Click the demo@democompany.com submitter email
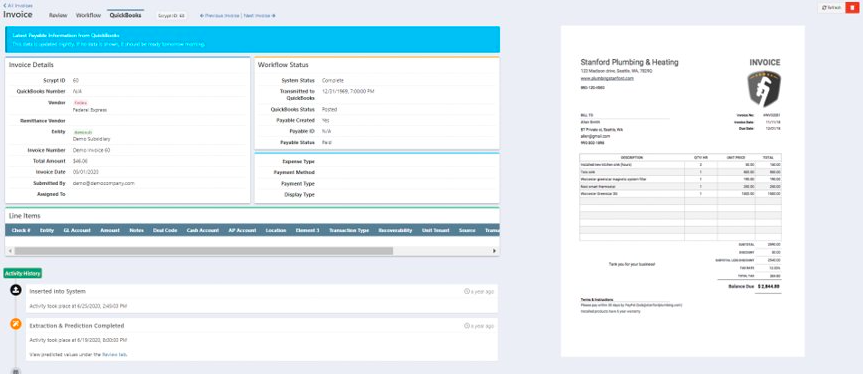This screenshot has height=374, width=863. [104, 183]
